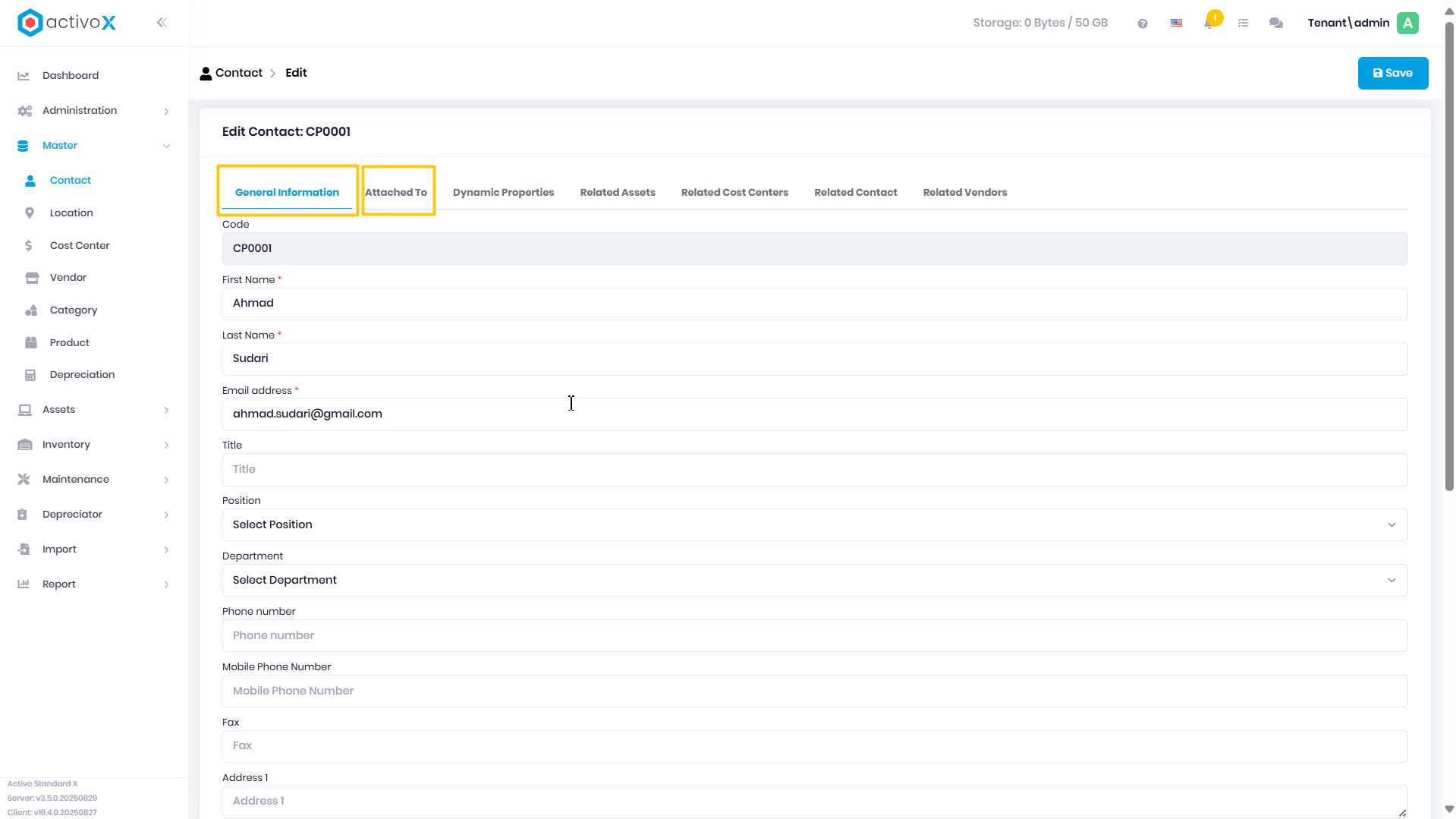Click the Title input field
Viewport: 1456px width, 819px height.
(814, 470)
